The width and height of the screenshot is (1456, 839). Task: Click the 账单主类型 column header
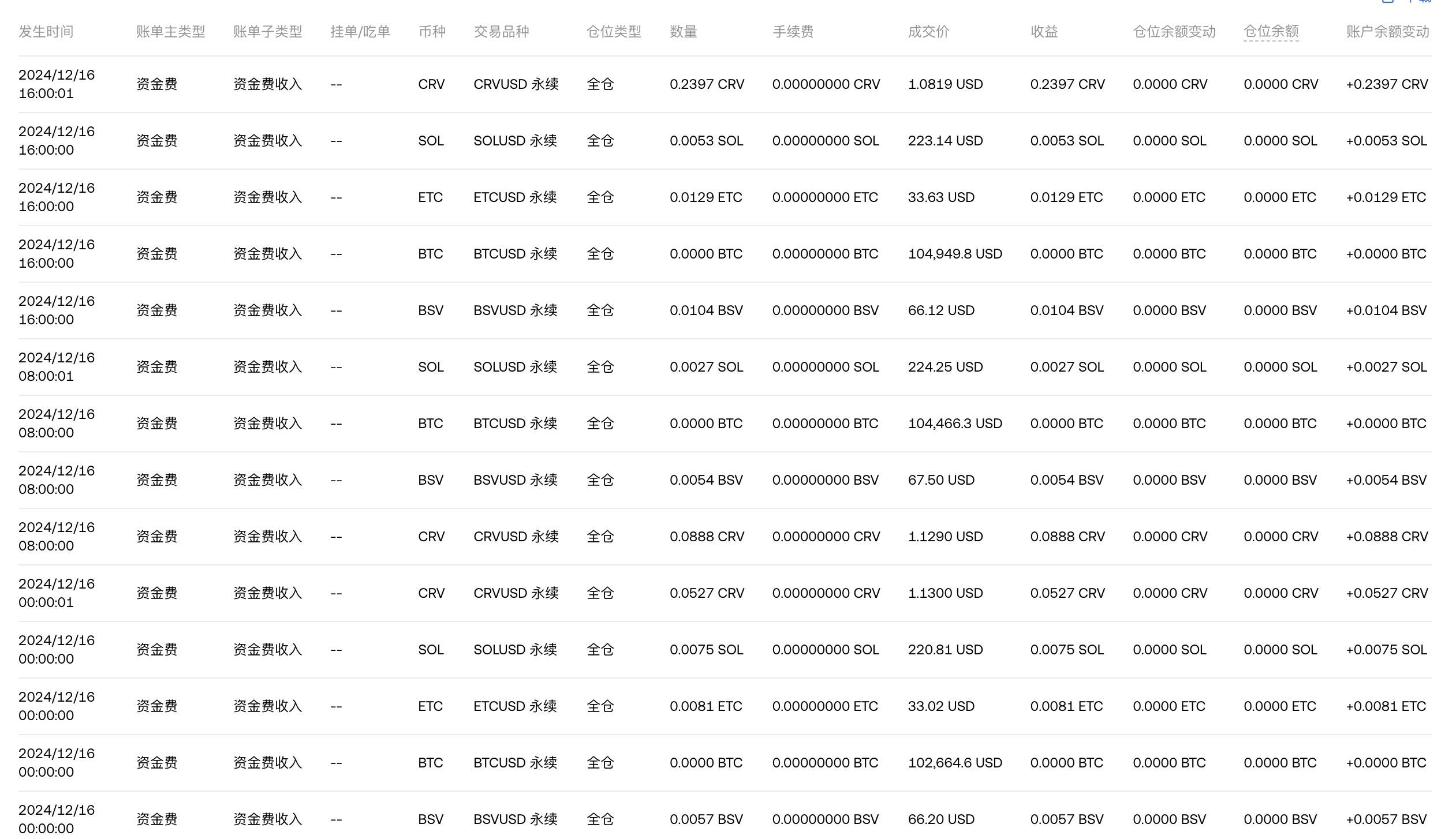pos(170,32)
